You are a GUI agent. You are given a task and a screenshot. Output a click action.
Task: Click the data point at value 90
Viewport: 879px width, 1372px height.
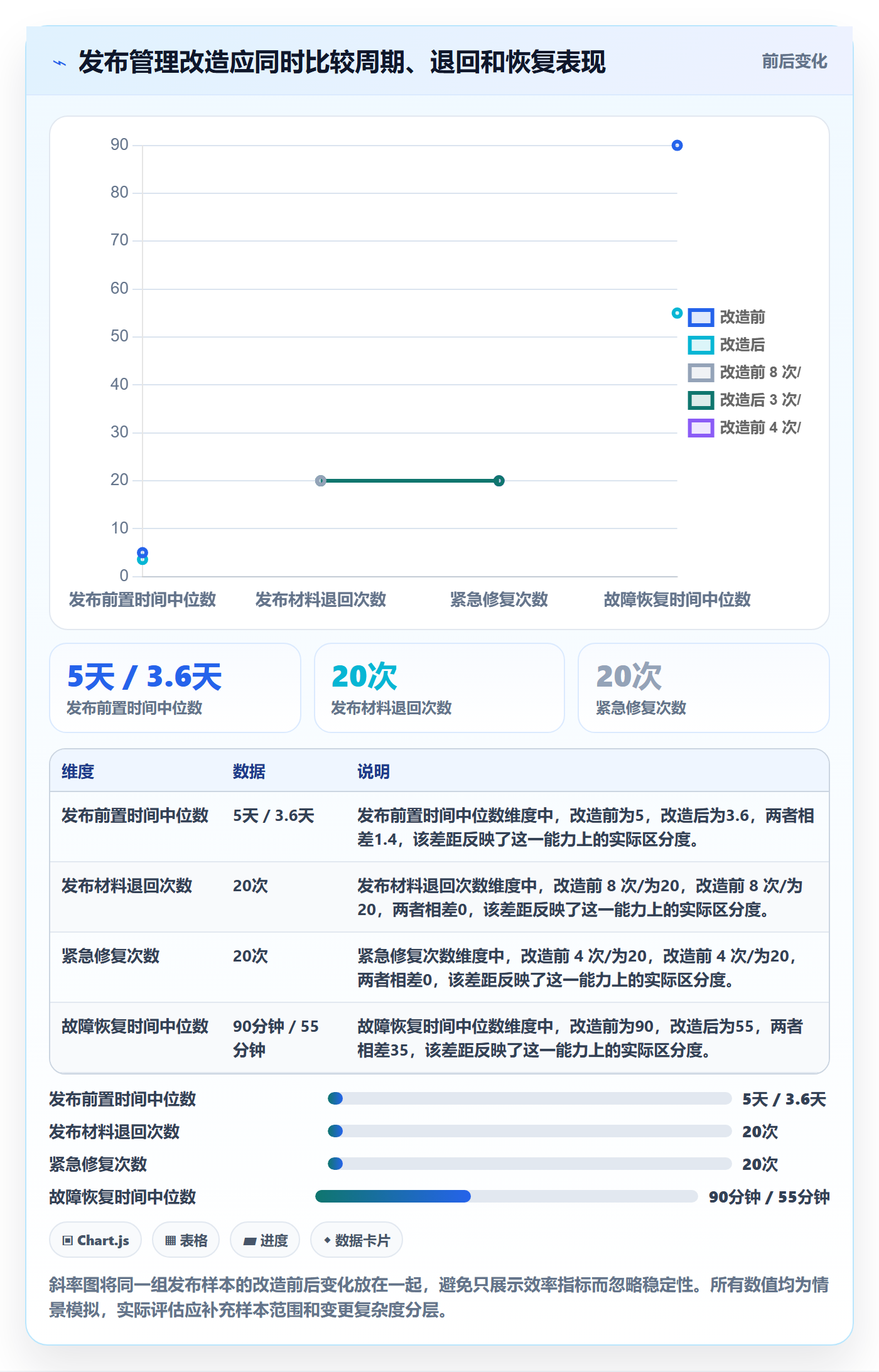[x=677, y=146]
